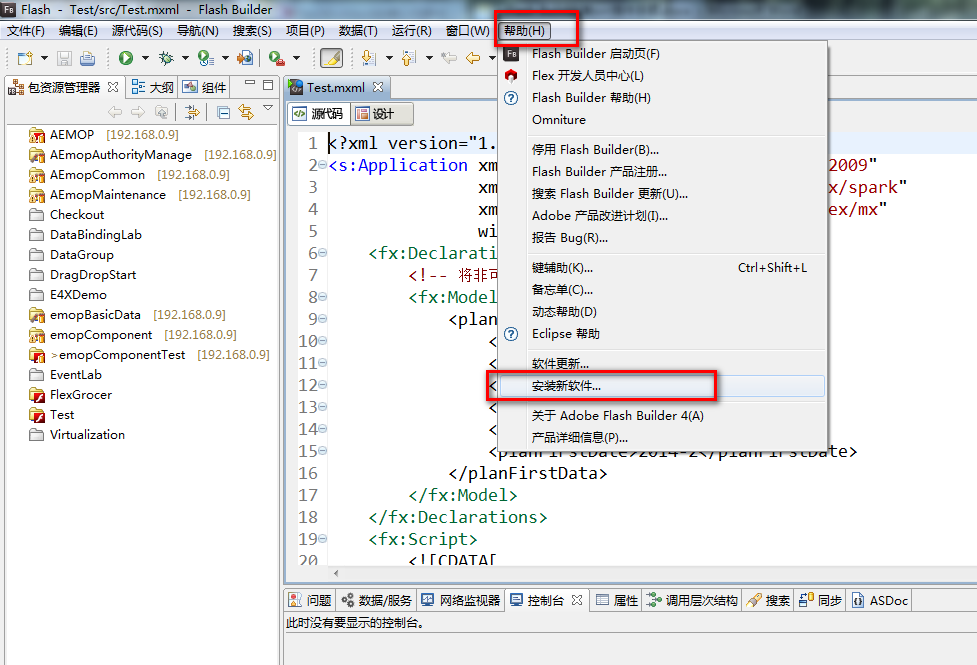Click the External Tools run icon

tap(277, 58)
